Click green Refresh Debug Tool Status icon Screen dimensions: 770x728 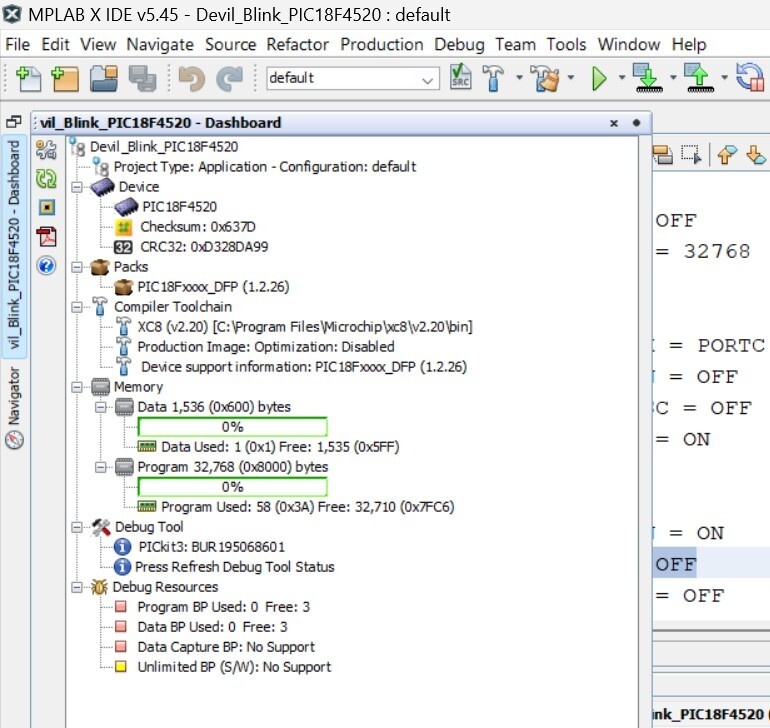[46, 178]
